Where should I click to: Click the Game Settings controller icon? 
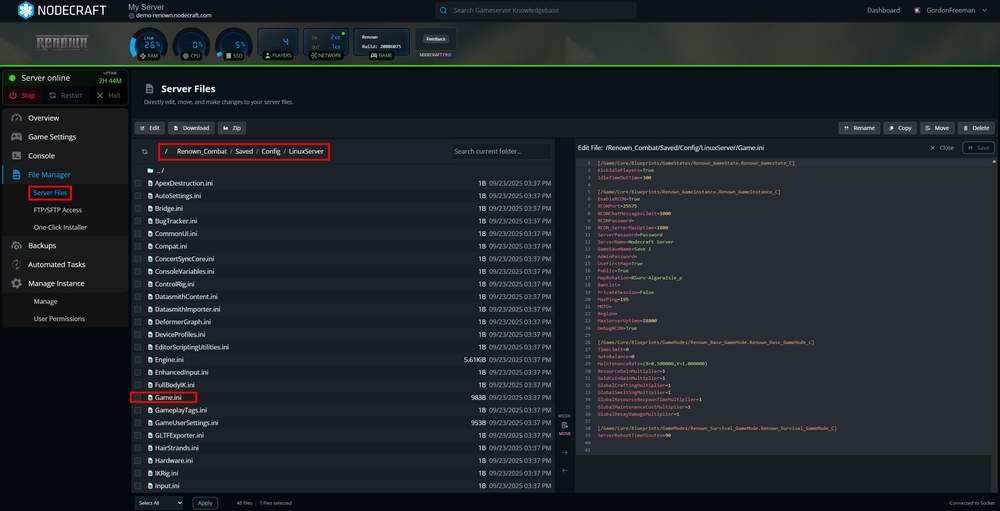tap(17, 137)
